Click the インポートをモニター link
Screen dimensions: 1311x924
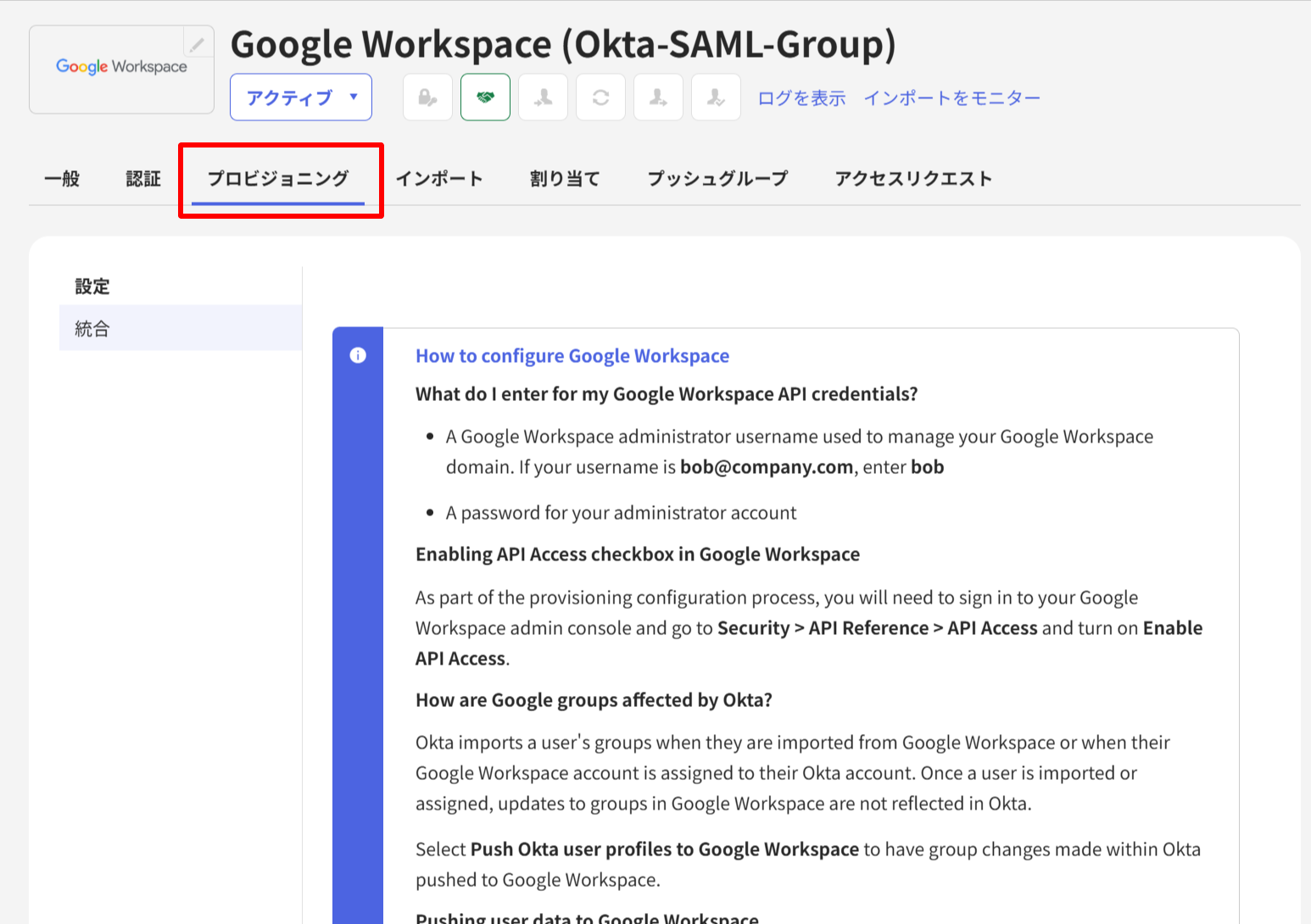click(x=951, y=97)
